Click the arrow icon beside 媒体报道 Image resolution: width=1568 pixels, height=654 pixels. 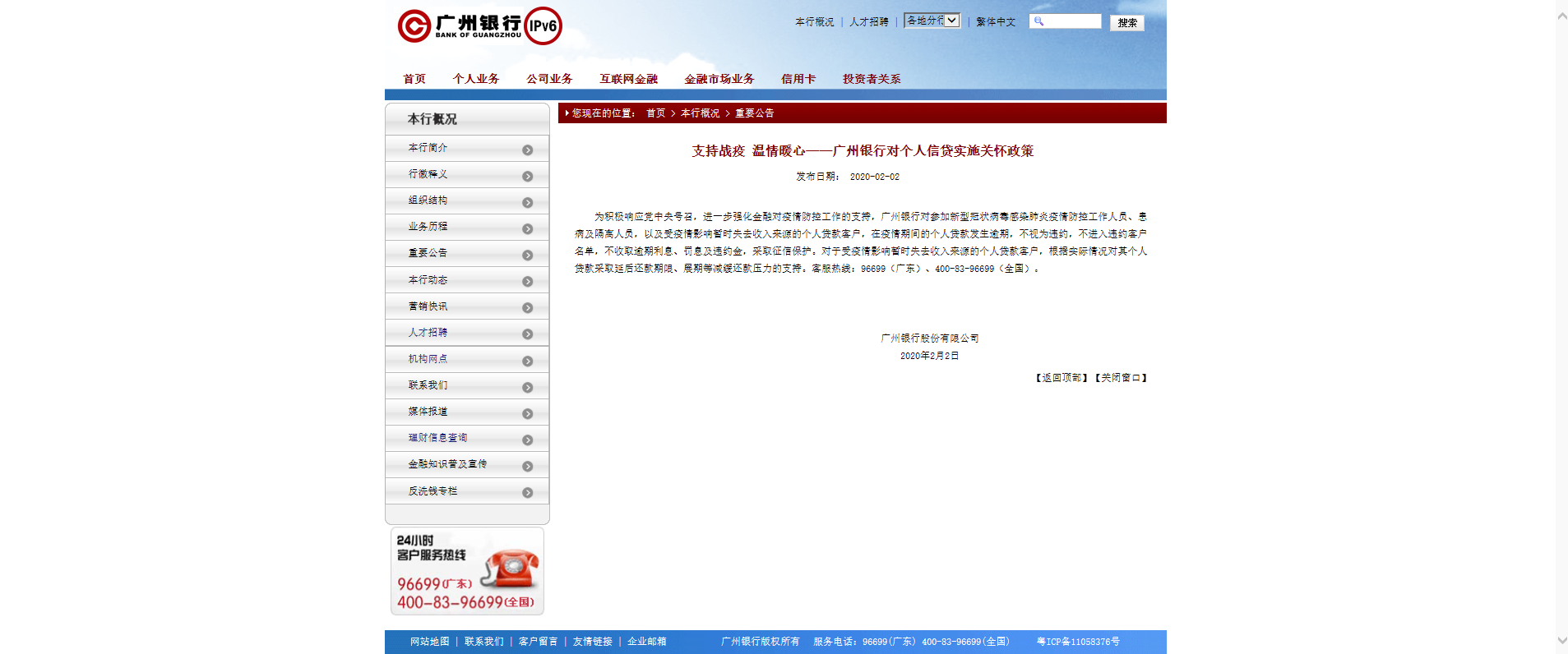(x=528, y=414)
